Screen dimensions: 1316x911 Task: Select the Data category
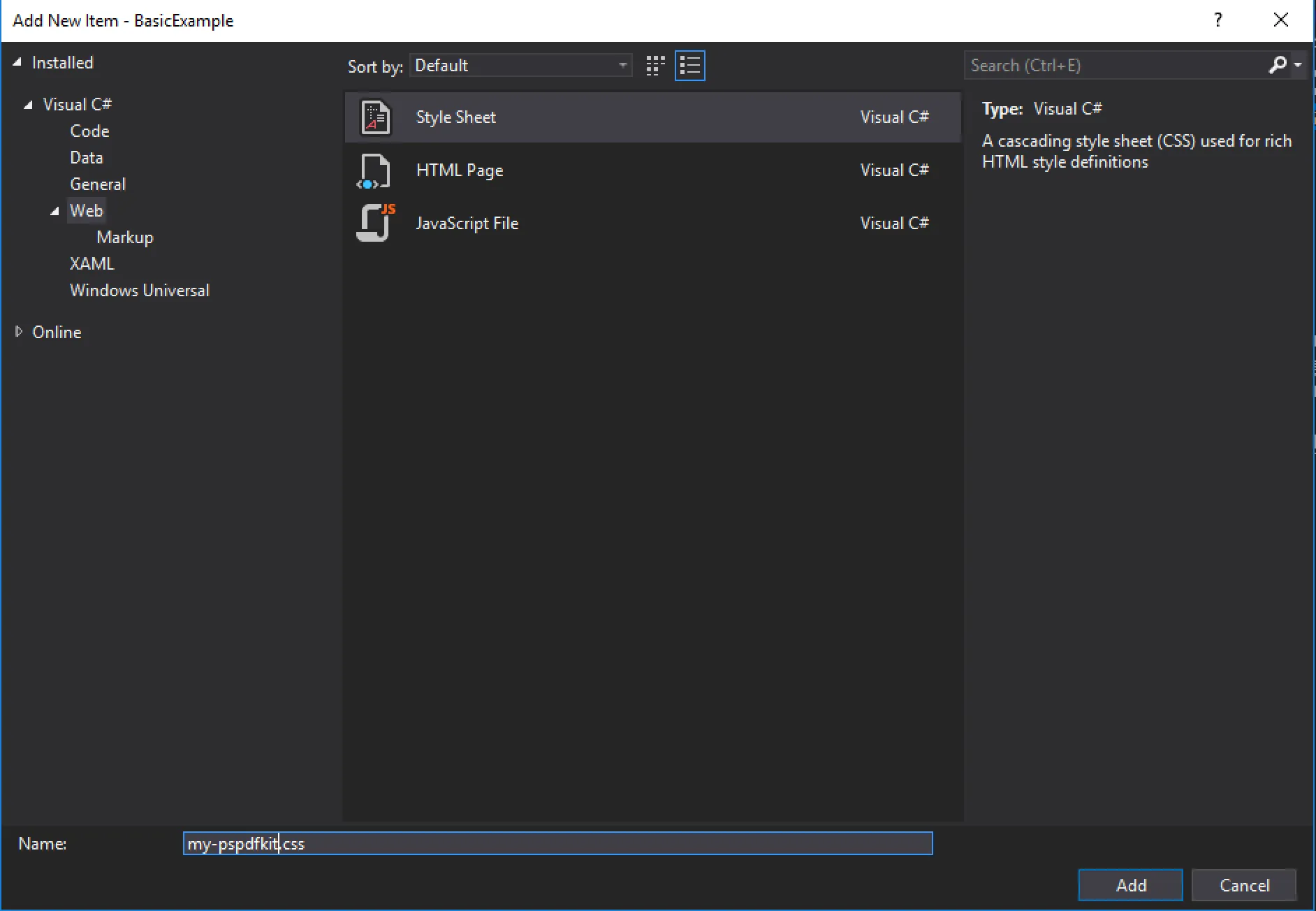[87, 158]
